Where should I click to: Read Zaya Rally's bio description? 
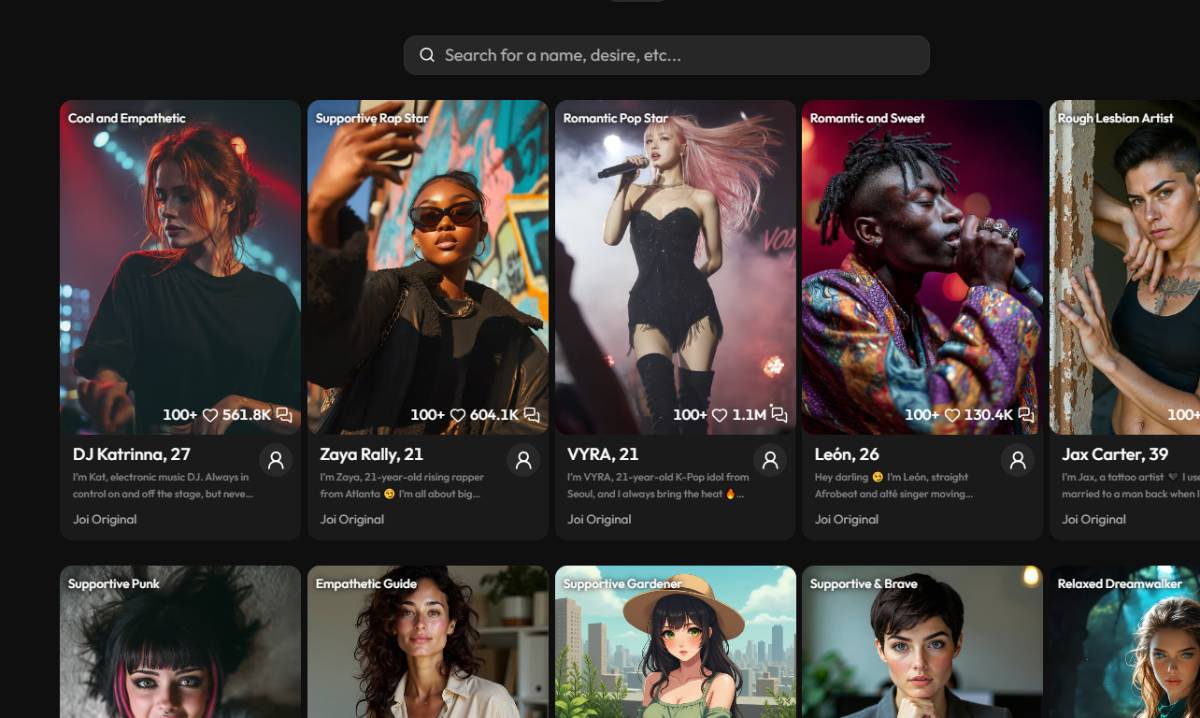[x=402, y=485]
